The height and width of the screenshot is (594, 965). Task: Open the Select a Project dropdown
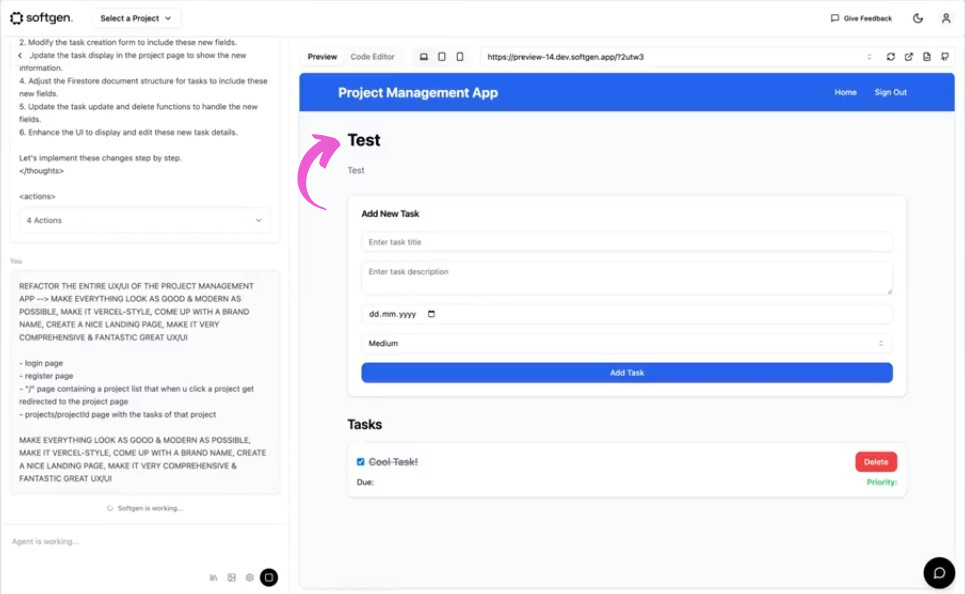(136, 18)
